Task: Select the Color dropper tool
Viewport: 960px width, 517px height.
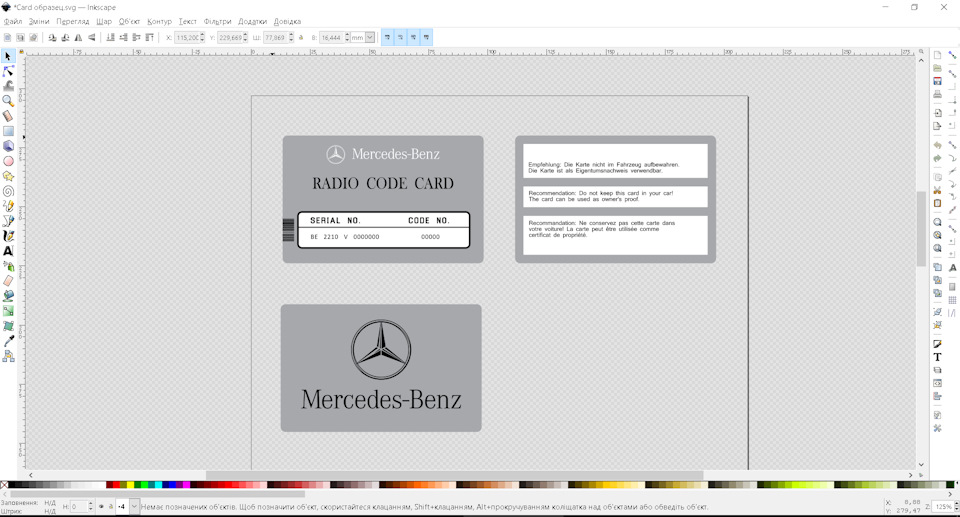Action: (x=8, y=341)
